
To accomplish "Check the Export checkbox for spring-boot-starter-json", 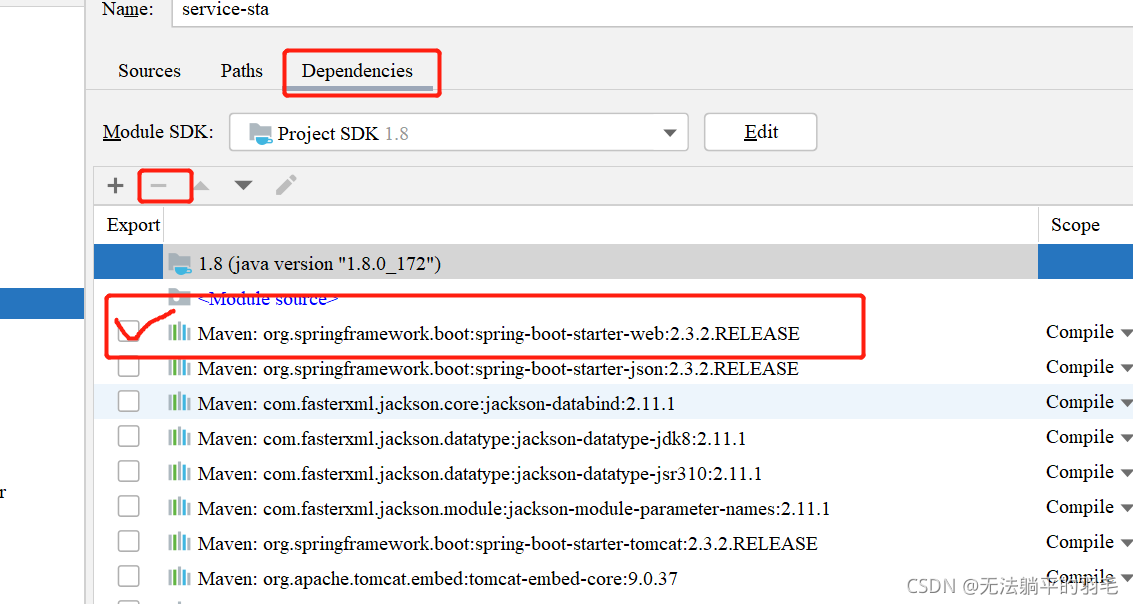I will click(128, 366).
